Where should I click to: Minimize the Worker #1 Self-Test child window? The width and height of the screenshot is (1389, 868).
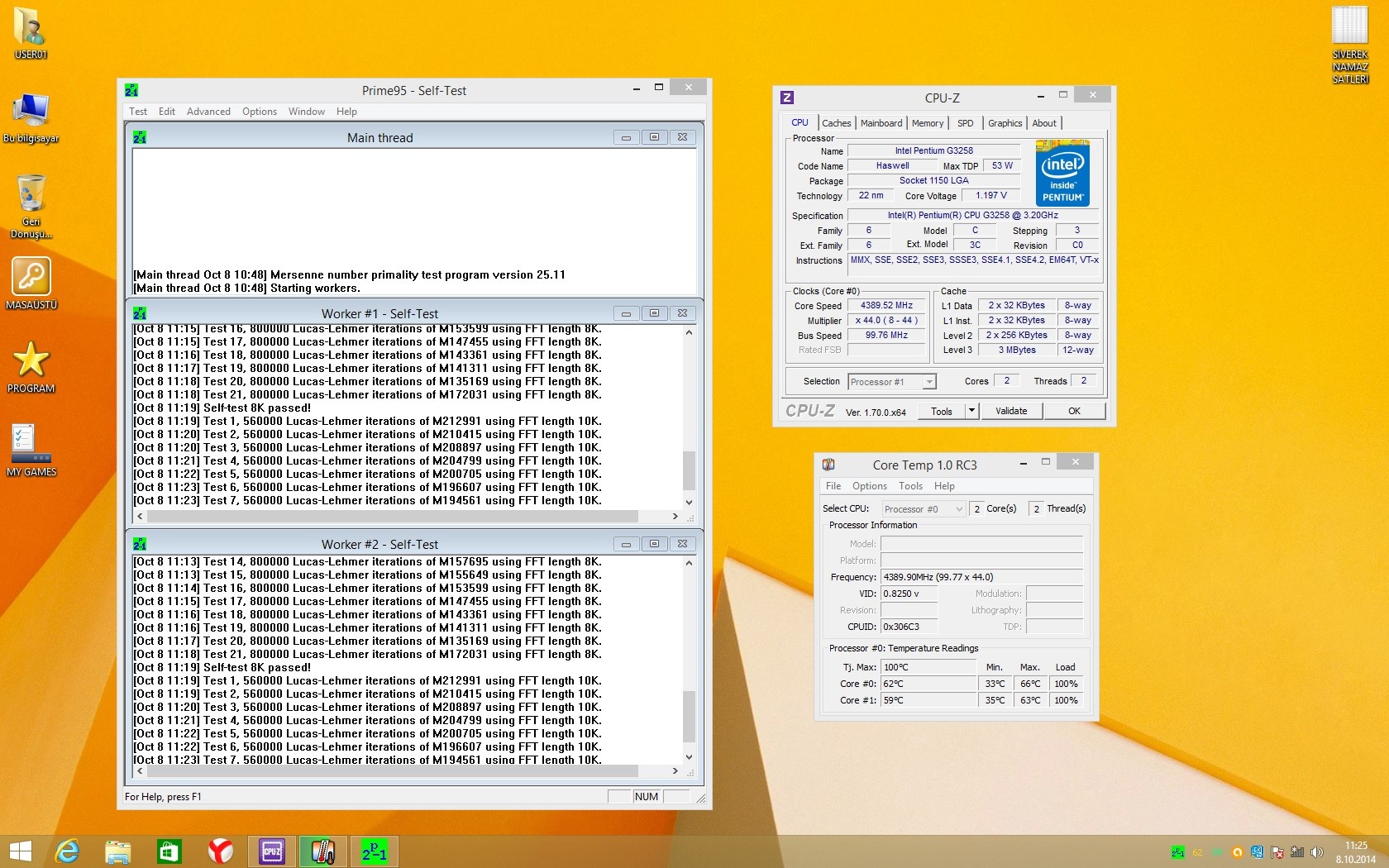(626, 313)
